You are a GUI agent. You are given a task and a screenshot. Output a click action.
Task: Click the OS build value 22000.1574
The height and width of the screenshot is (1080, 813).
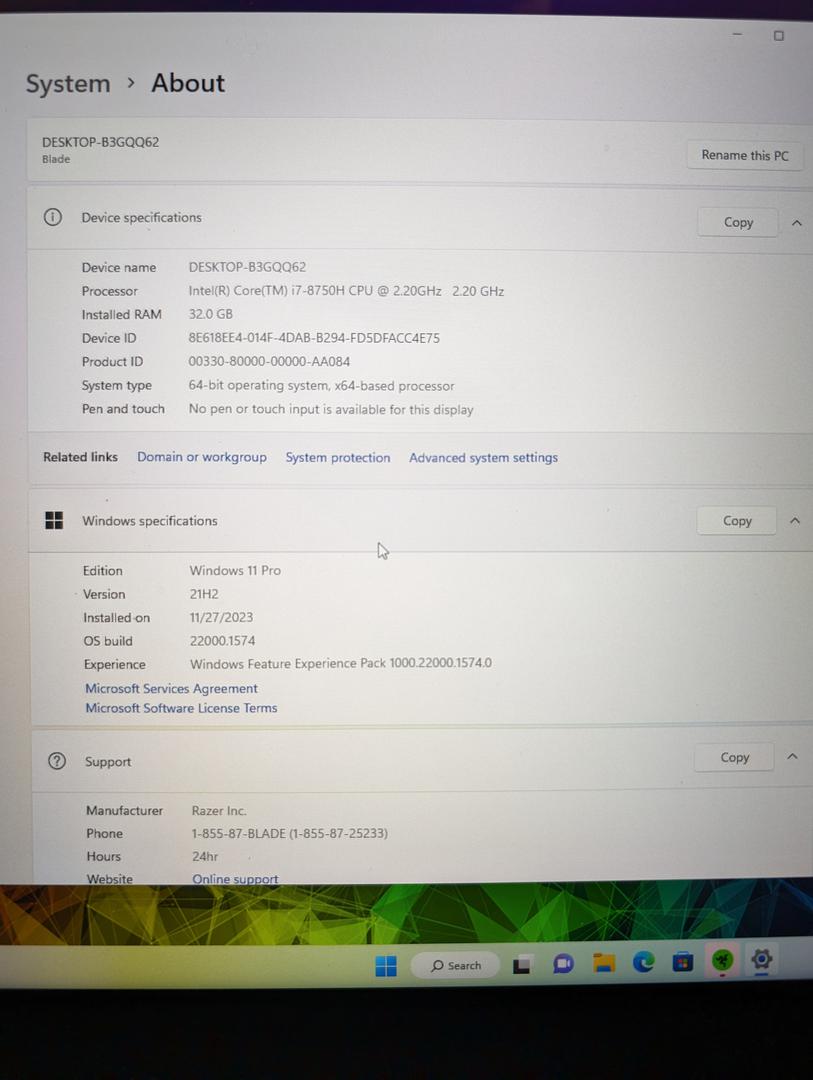pyautogui.click(x=223, y=641)
